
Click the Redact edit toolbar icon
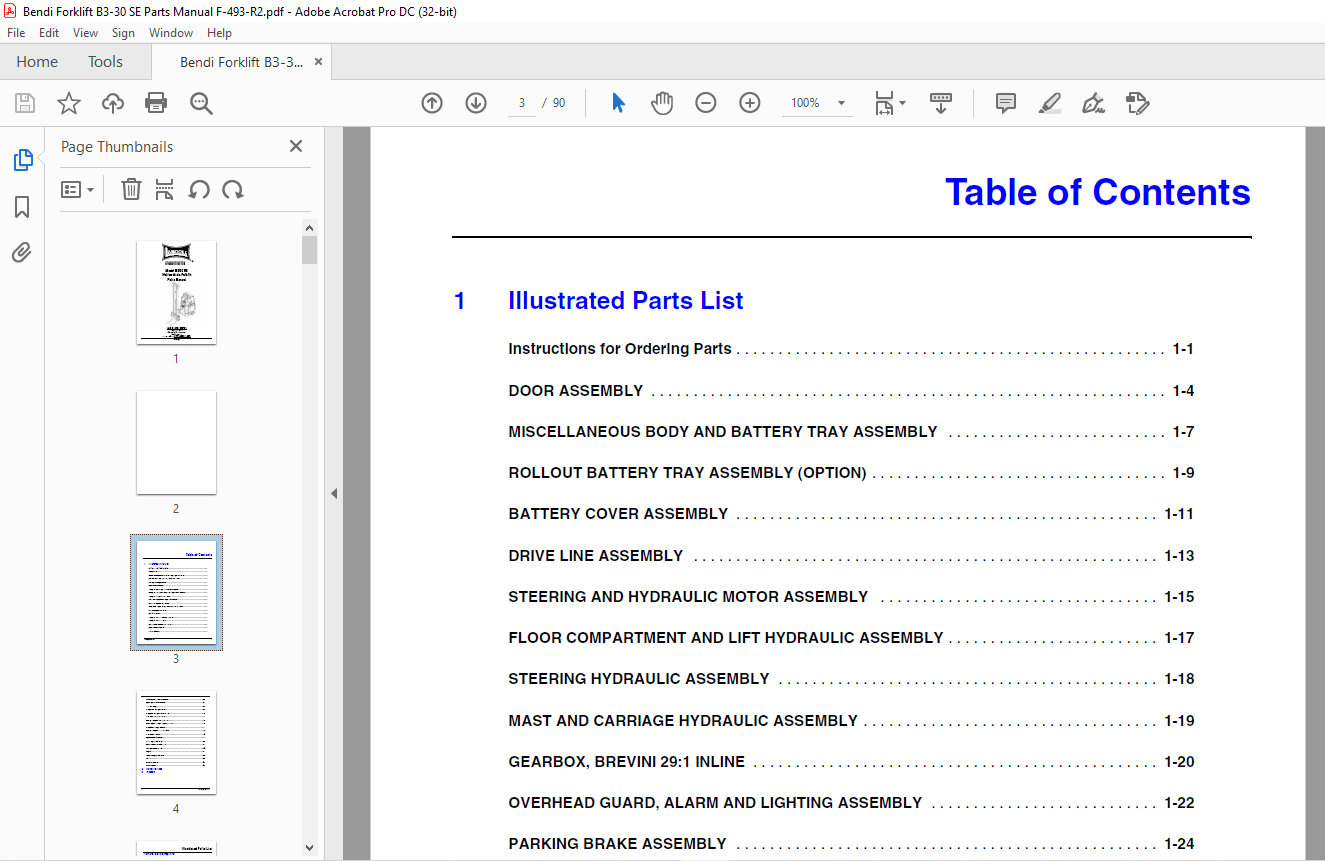click(1137, 103)
